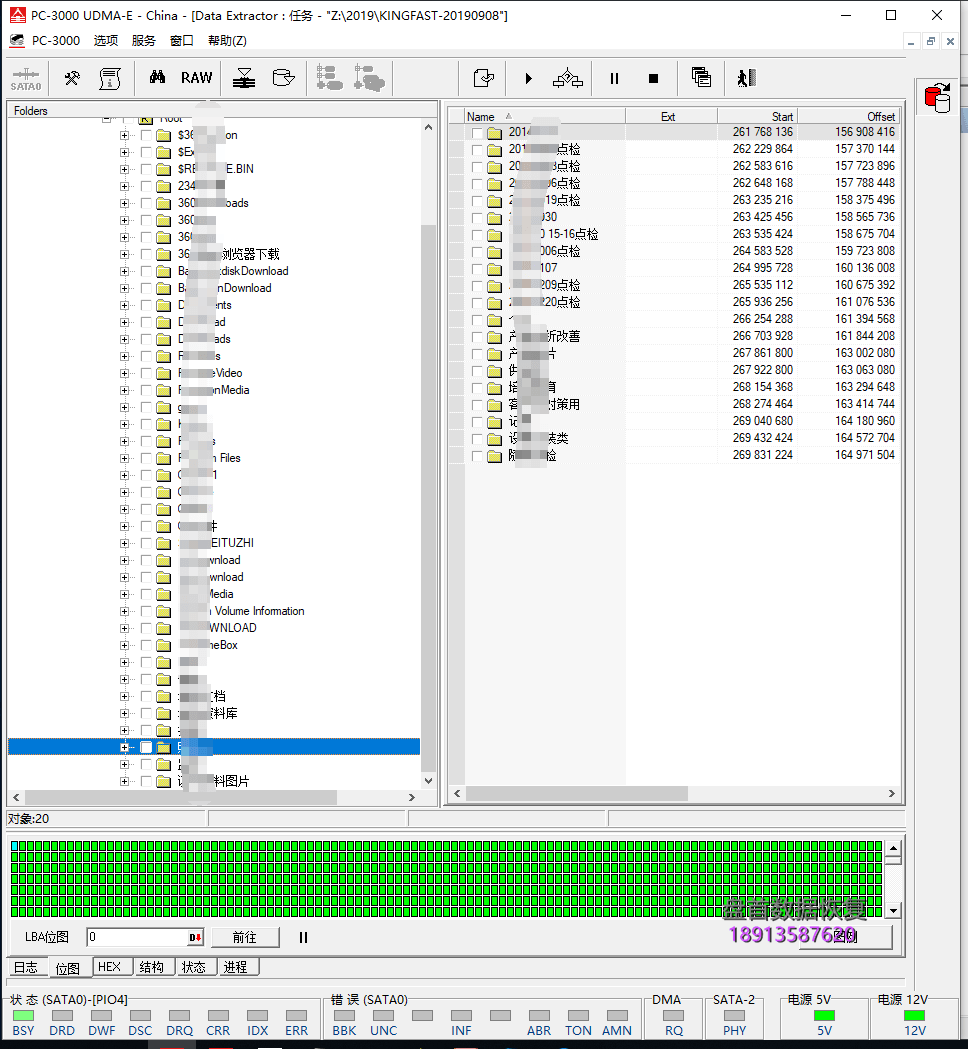Image resolution: width=968 pixels, height=1049 pixels.
Task: Click the pause icon in top toolbar
Action: coord(614,78)
